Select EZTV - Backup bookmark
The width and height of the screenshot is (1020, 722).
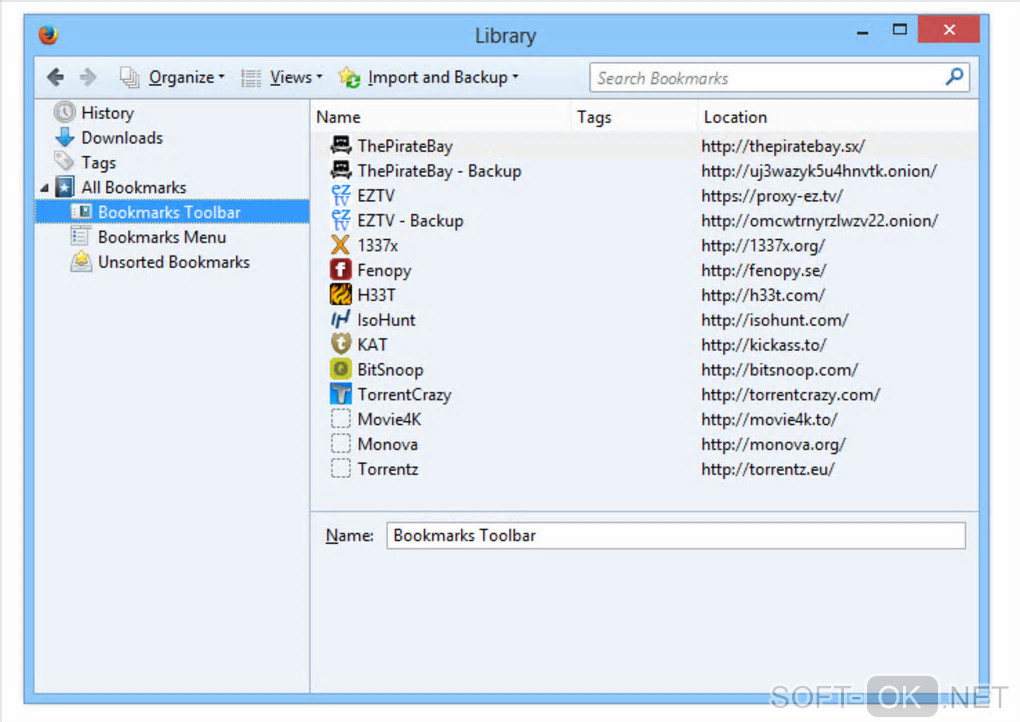click(x=410, y=221)
